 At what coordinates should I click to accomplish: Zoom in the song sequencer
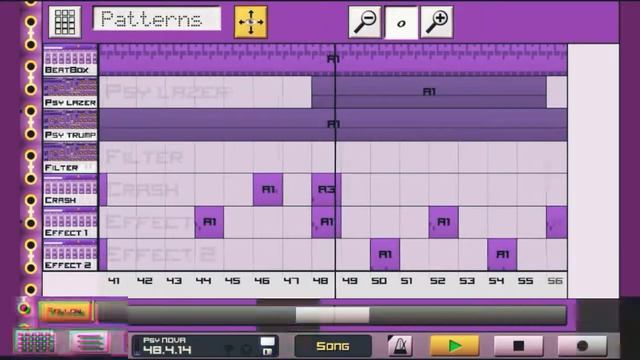click(437, 22)
